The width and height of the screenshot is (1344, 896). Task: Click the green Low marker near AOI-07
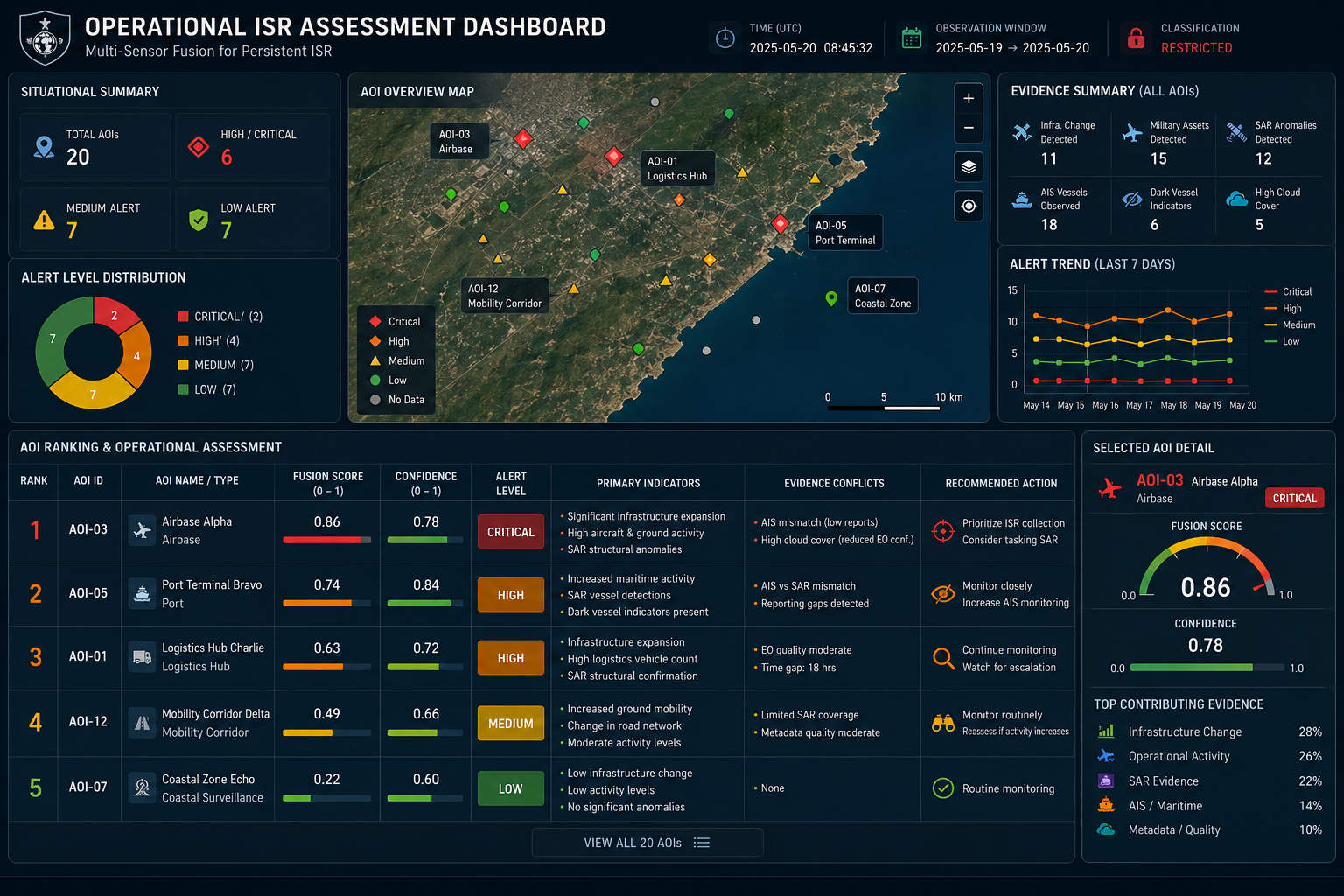pyautogui.click(x=831, y=299)
